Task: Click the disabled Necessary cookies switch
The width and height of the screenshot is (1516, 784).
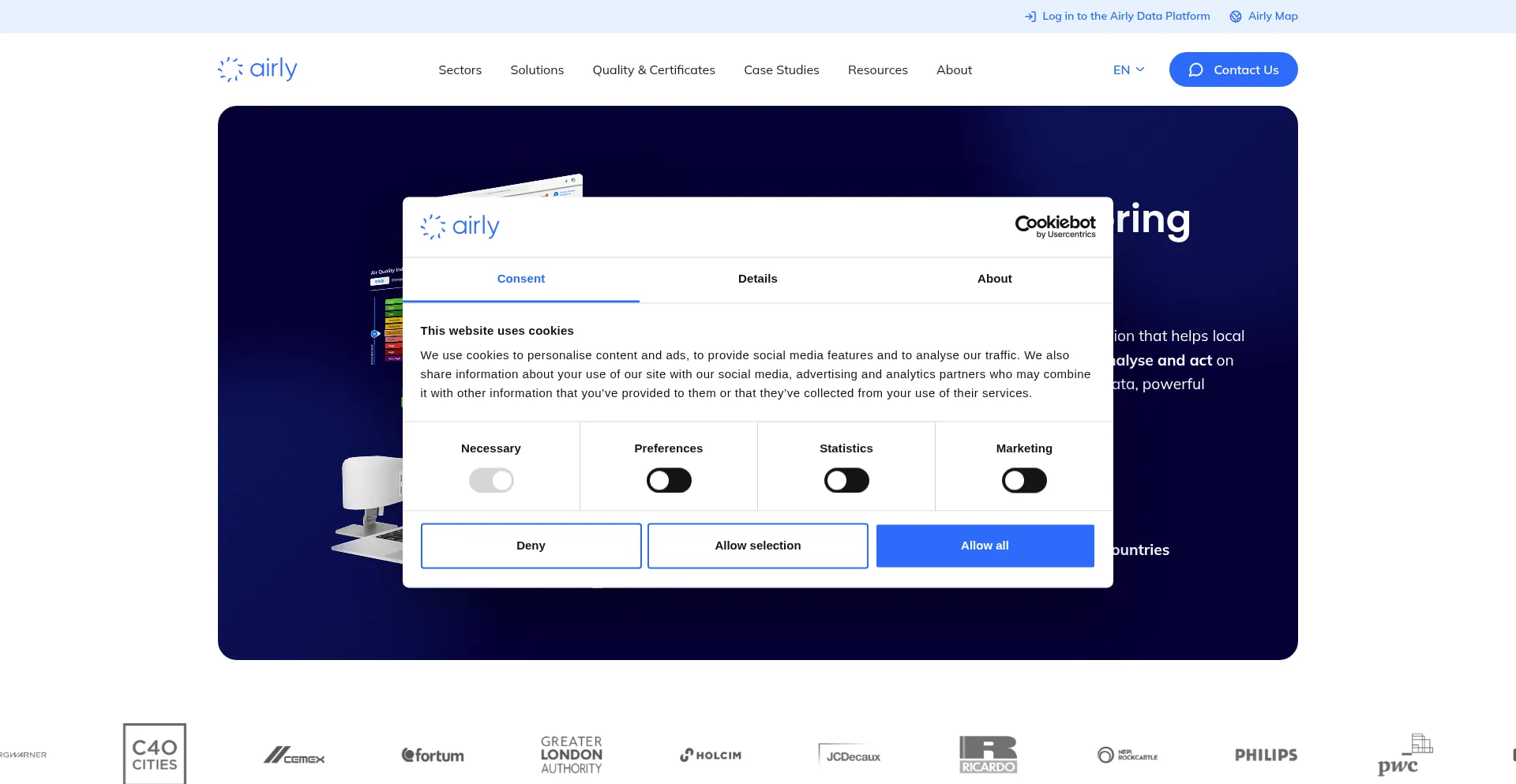Action: [491, 480]
